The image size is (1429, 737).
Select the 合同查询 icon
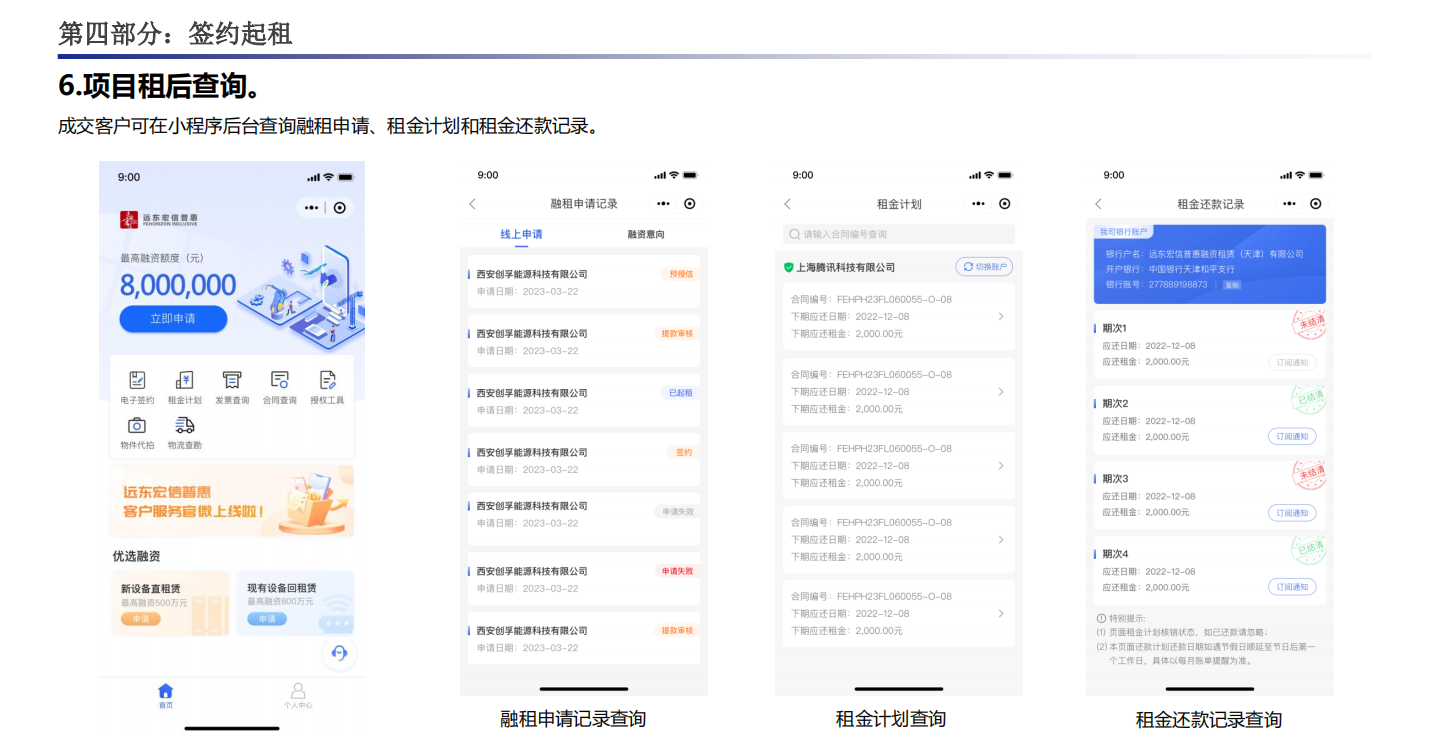(280, 380)
